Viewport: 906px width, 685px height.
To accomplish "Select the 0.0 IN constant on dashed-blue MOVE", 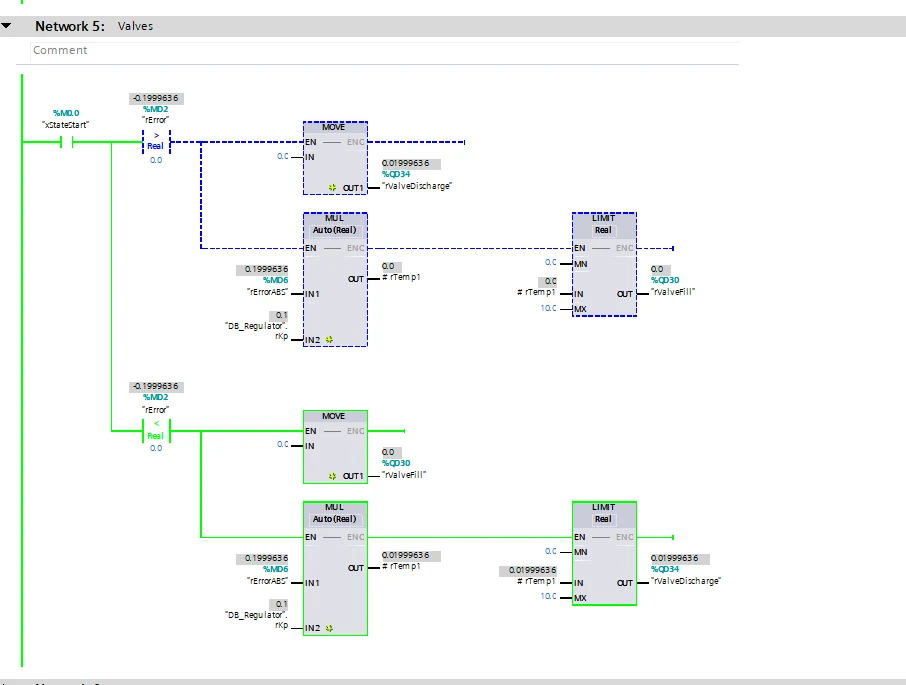I will tap(282, 156).
